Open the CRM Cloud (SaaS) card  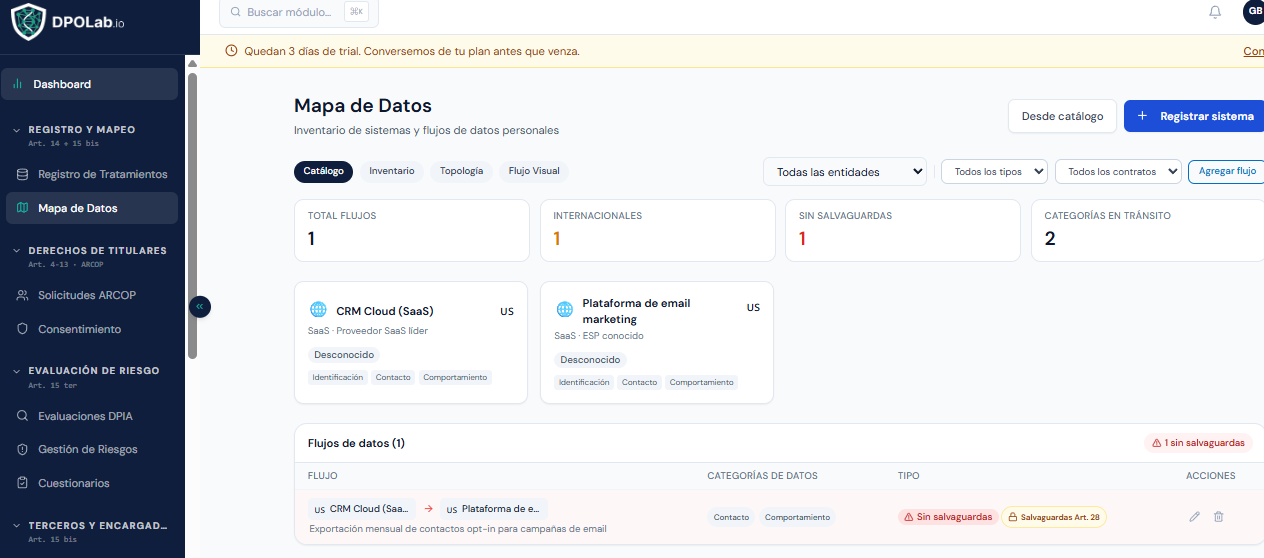[x=411, y=343]
